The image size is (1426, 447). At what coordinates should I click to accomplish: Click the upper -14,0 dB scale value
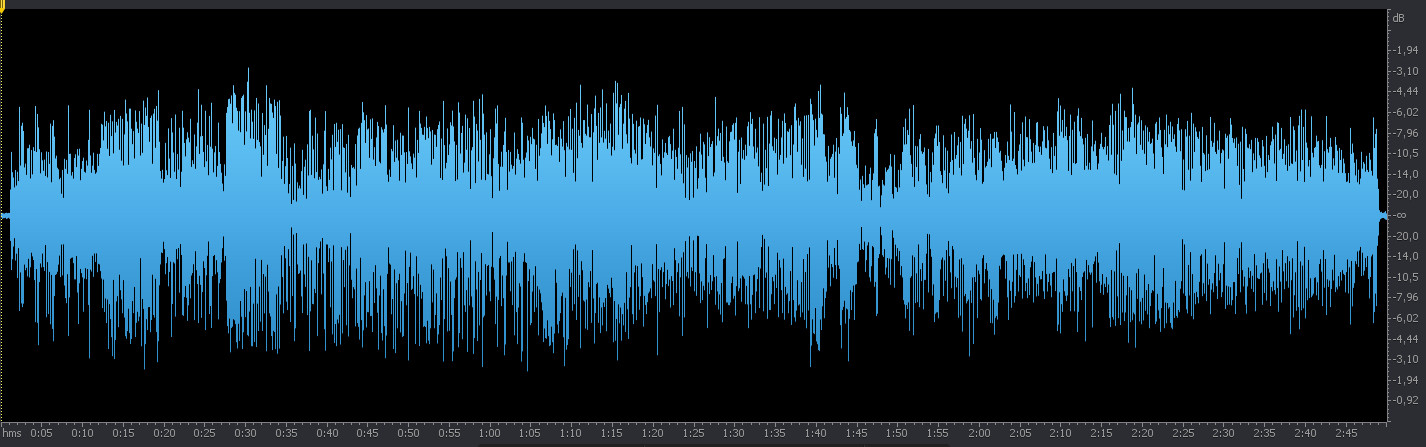point(1406,174)
